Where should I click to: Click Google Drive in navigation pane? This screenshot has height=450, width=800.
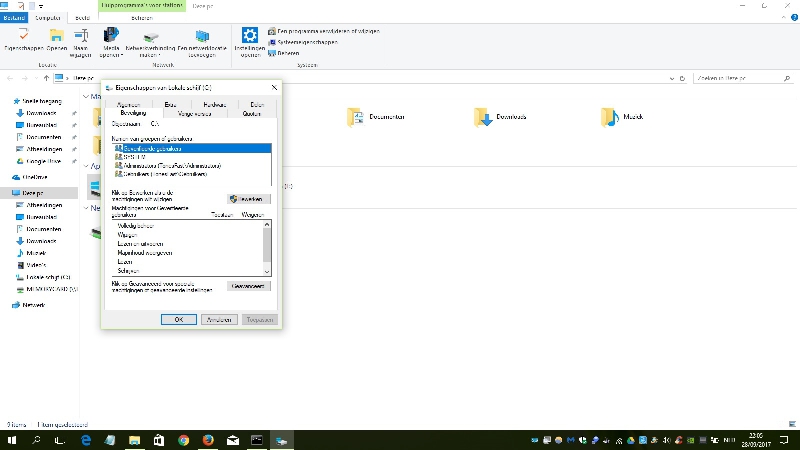(x=39, y=161)
